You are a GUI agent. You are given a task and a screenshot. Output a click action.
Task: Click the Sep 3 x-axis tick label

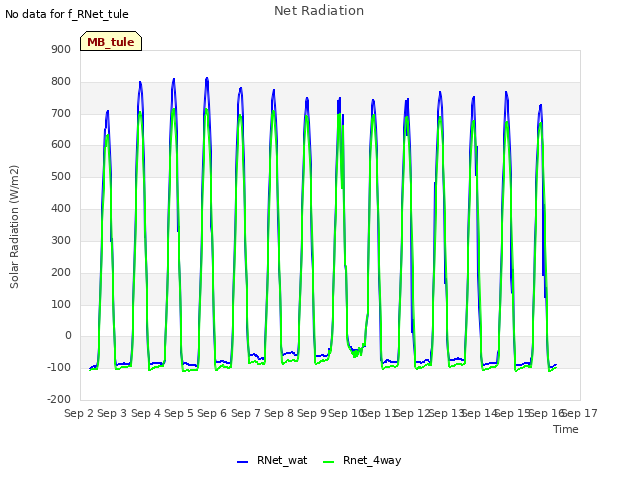(x=112, y=413)
